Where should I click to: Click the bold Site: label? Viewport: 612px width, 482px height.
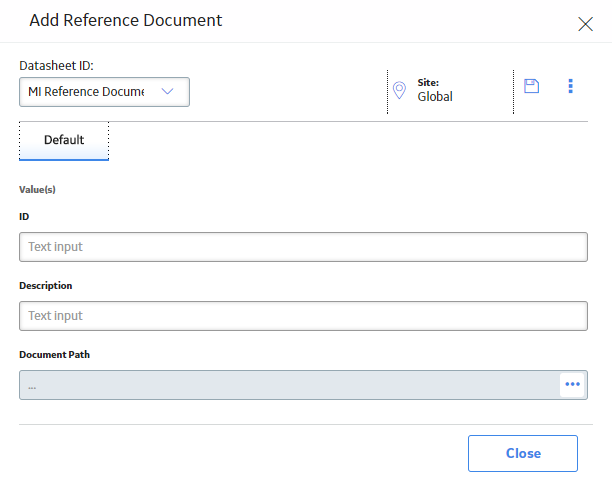(x=428, y=83)
